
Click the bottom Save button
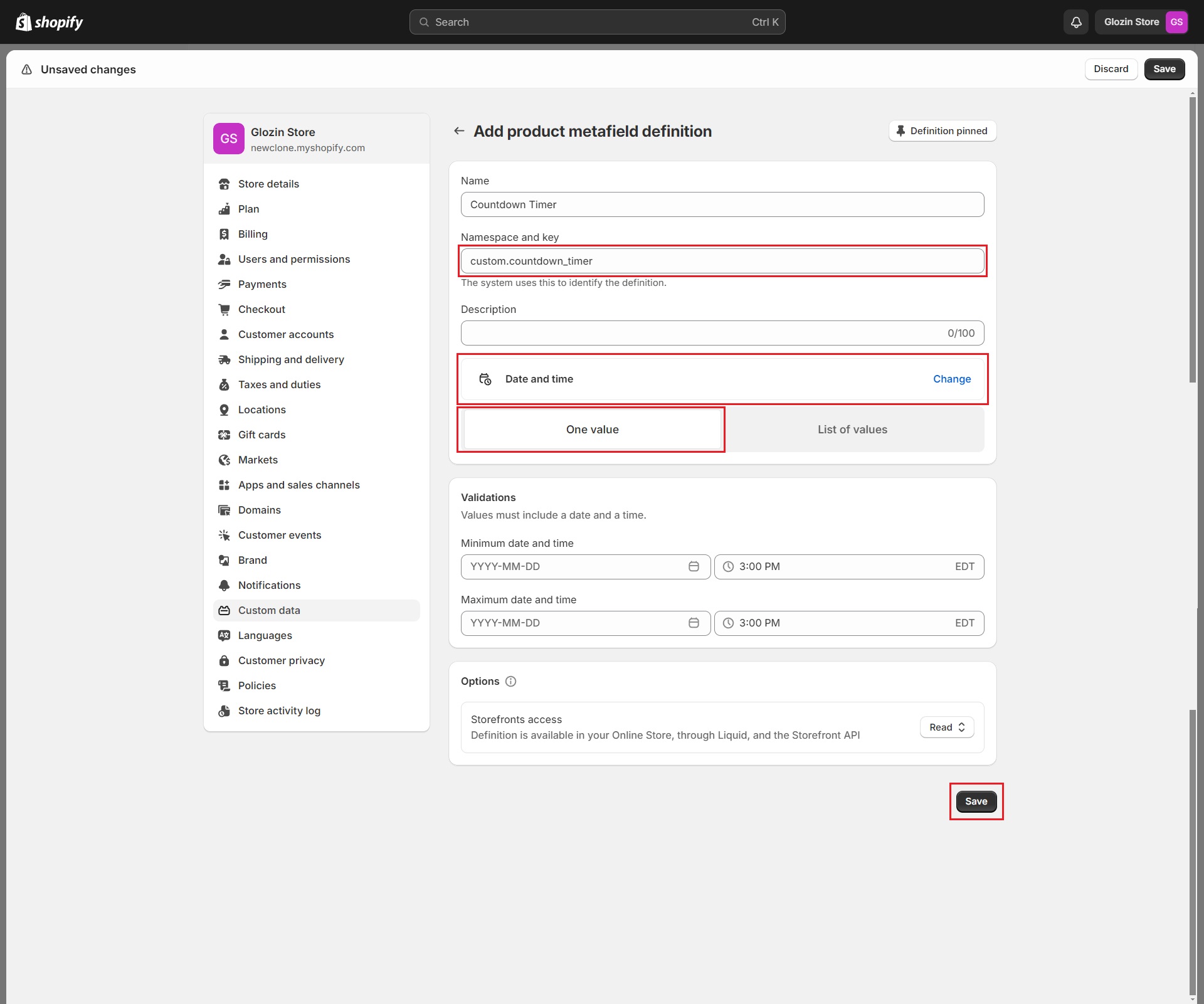coord(976,801)
